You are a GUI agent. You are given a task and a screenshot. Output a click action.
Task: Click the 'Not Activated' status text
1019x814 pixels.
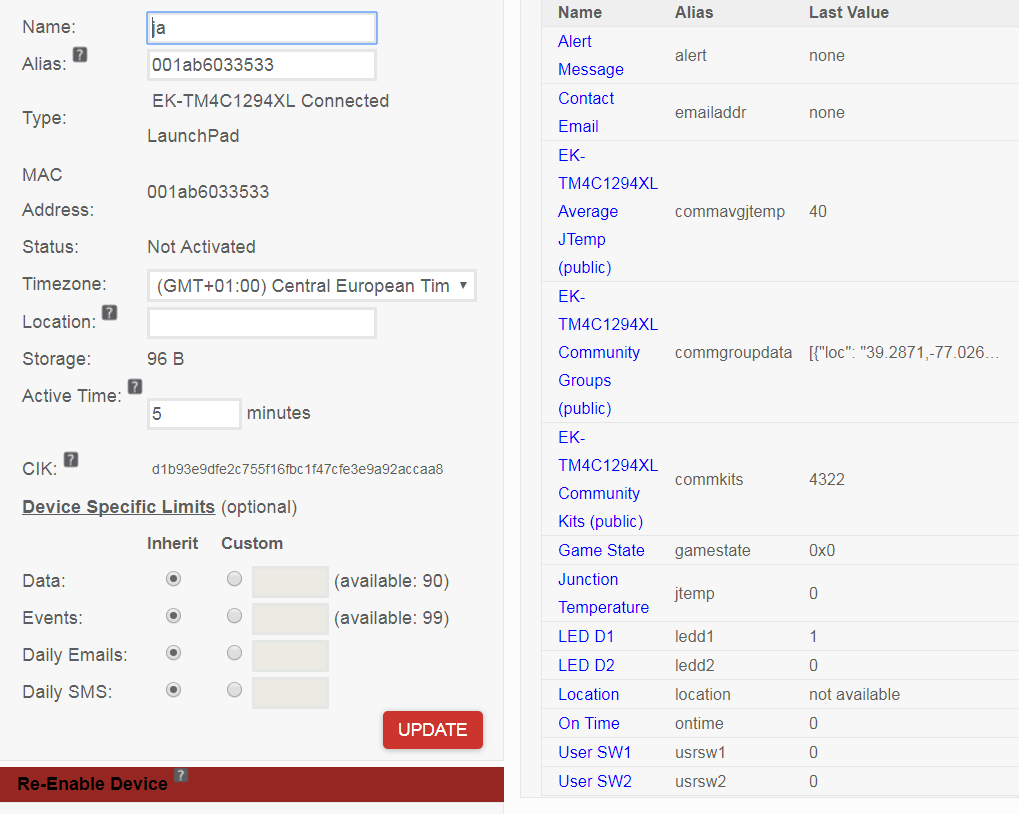(x=201, y=247)
